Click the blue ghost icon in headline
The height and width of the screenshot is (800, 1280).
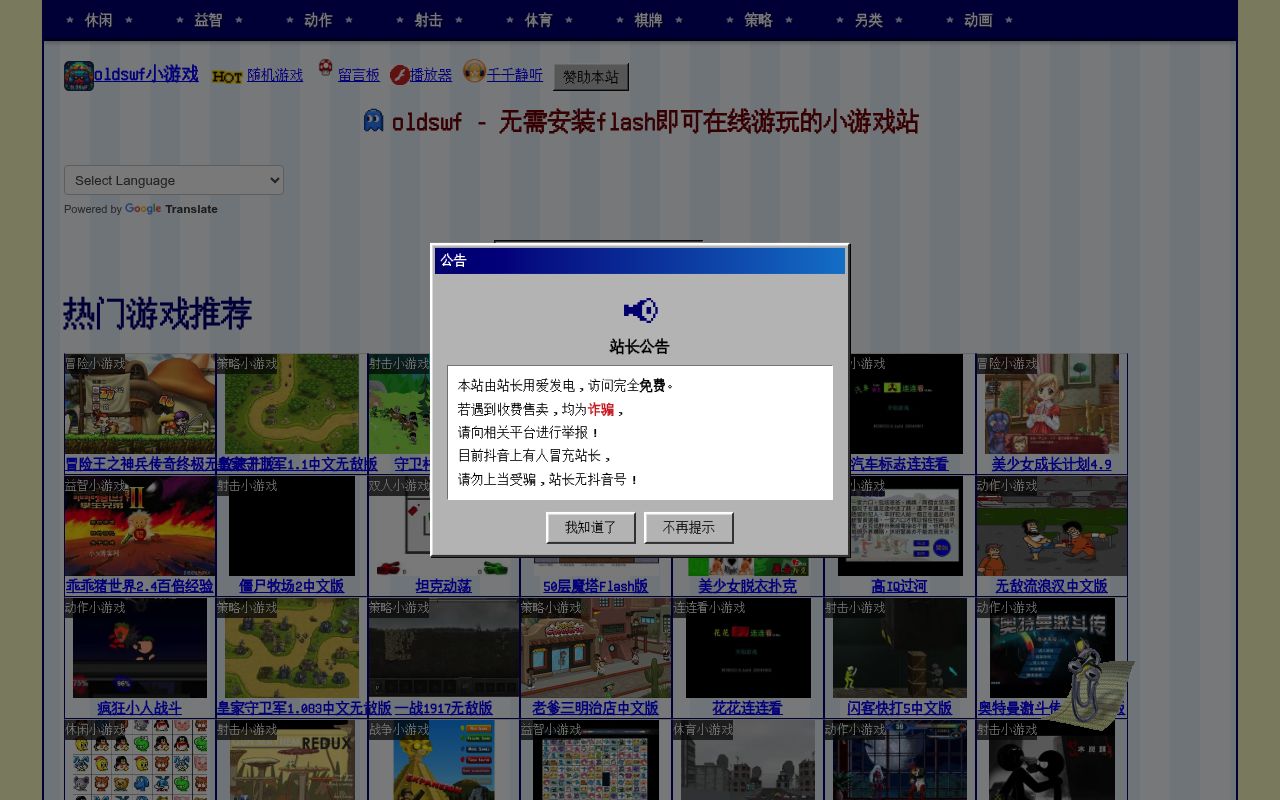(373, 121)
